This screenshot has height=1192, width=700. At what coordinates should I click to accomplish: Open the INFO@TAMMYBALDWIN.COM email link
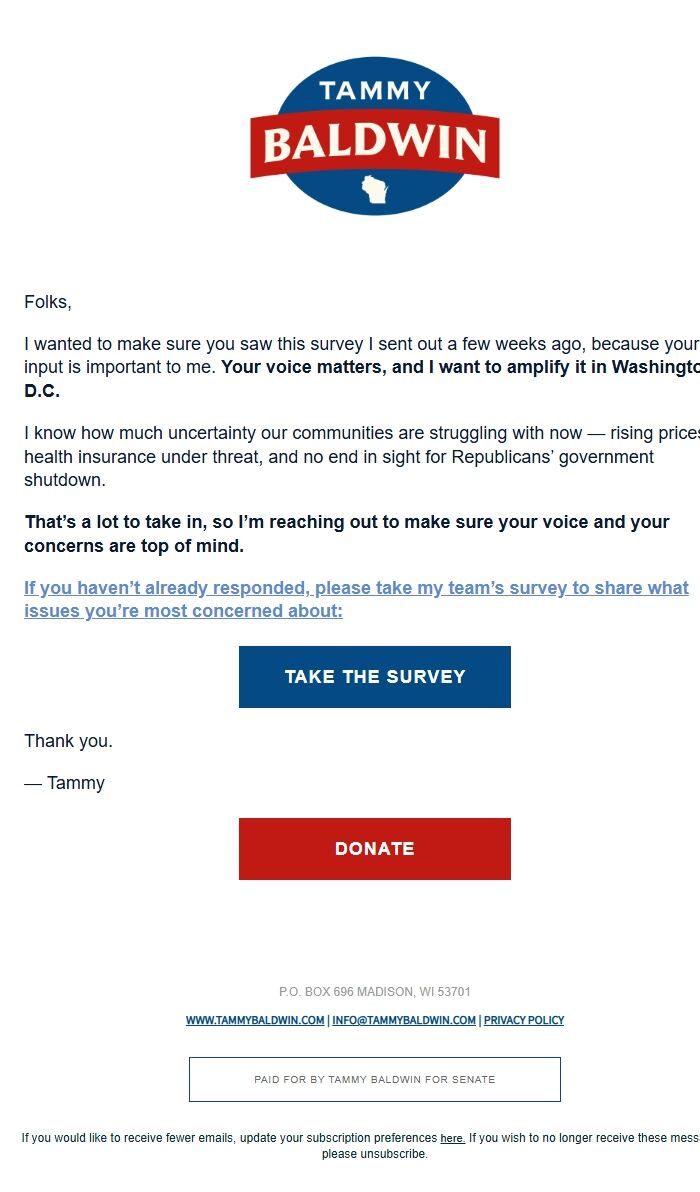404,1021
